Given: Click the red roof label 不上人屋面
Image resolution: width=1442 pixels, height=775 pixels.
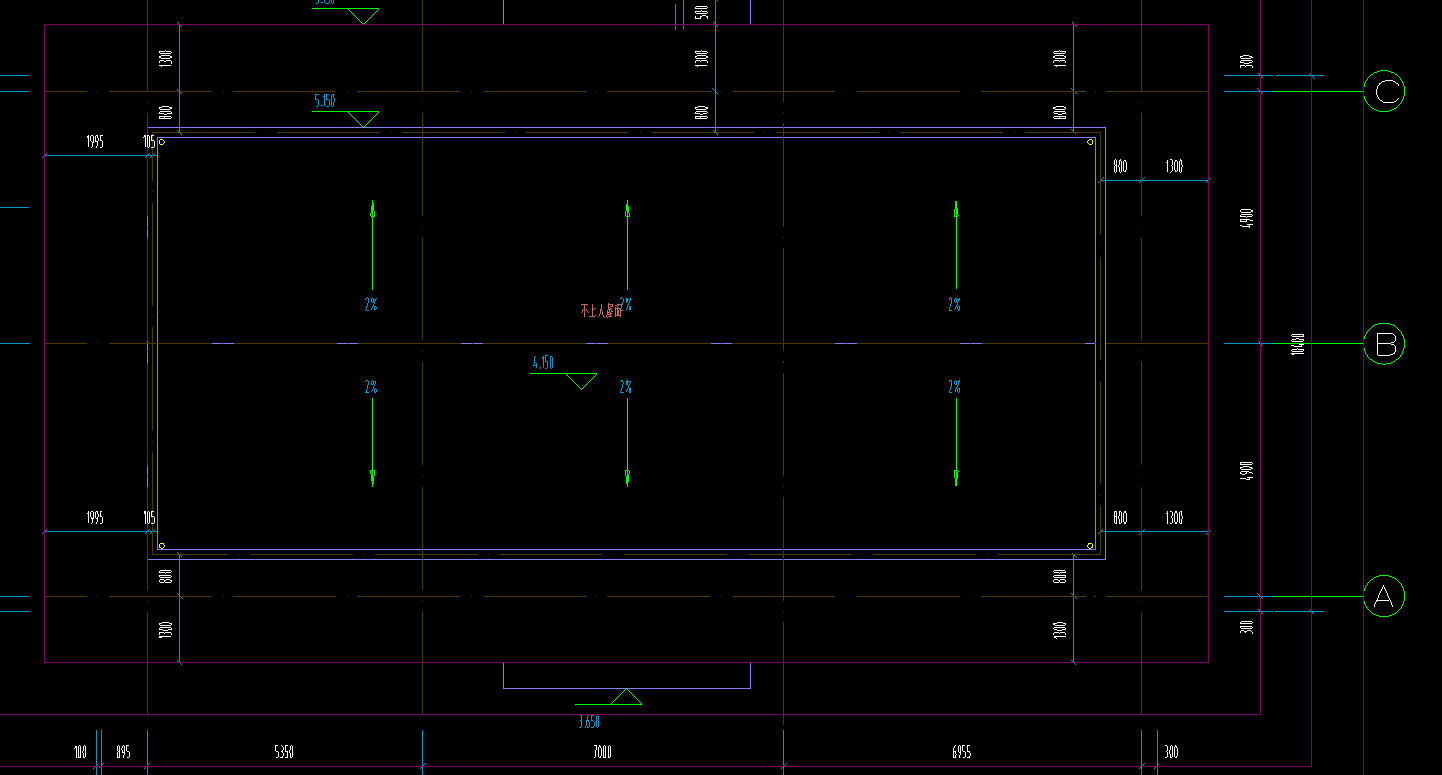Looking at the screenshot, I should click(x=601, y=311).
